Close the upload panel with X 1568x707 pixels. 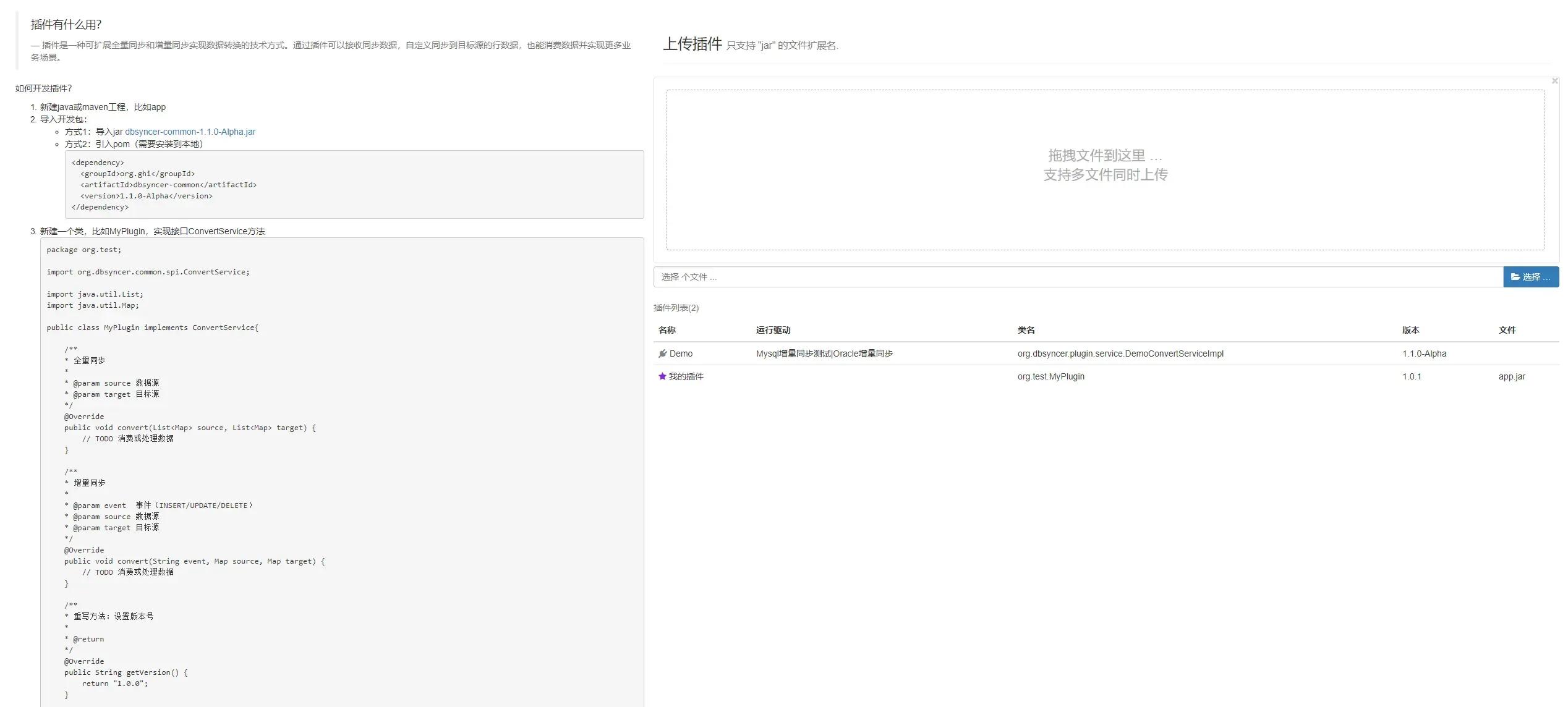(x=1554, y=81)
